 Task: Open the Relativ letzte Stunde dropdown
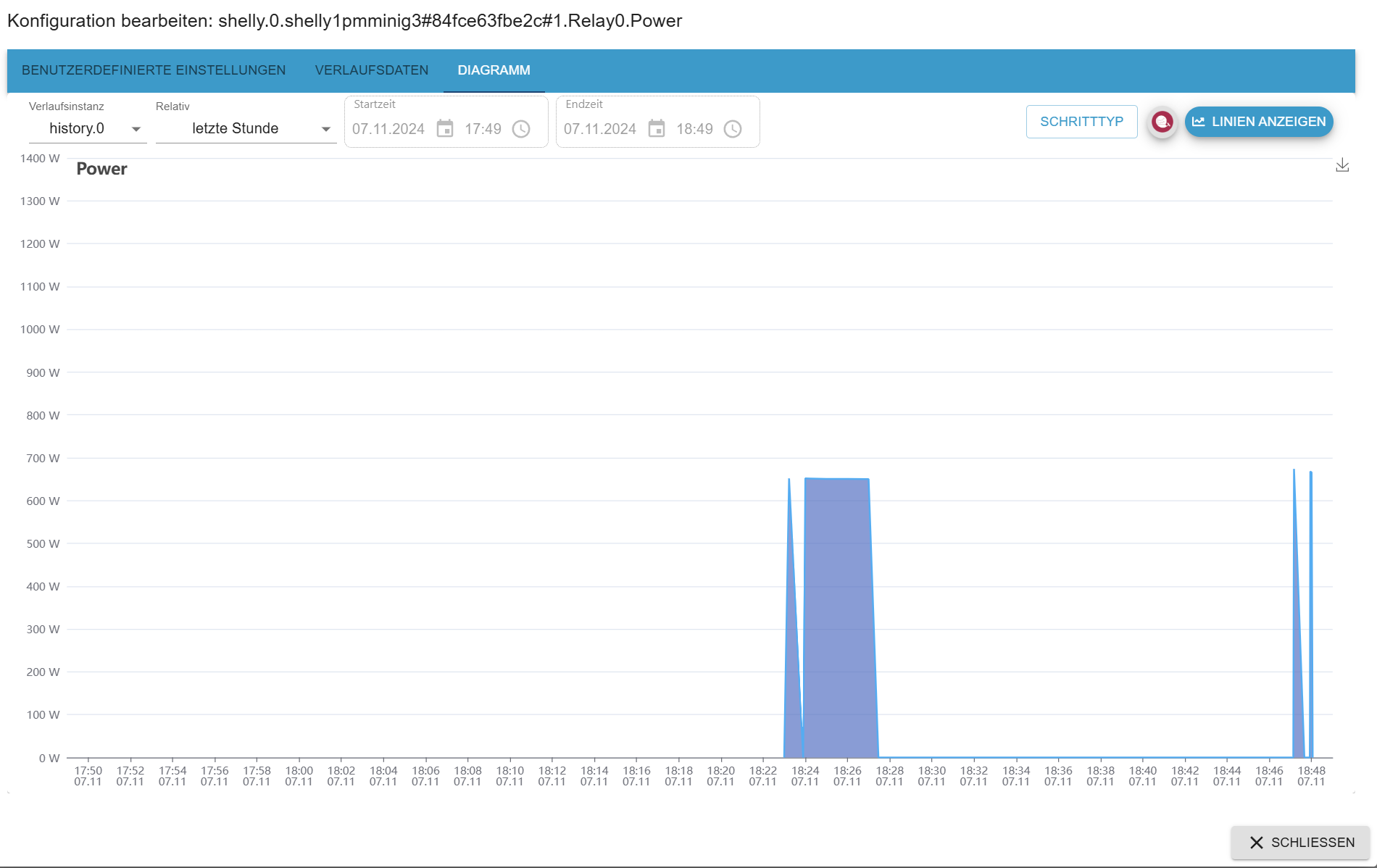click(x=246, y=129)
